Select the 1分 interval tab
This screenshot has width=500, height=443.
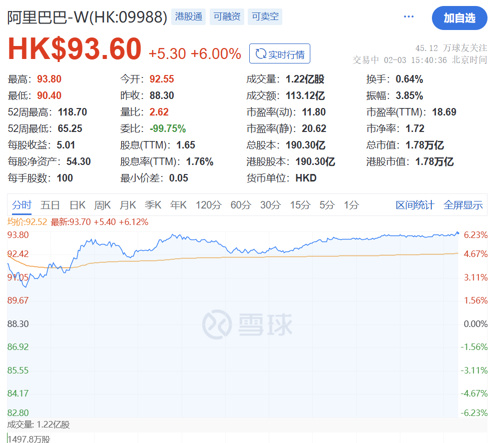(351, 205)
